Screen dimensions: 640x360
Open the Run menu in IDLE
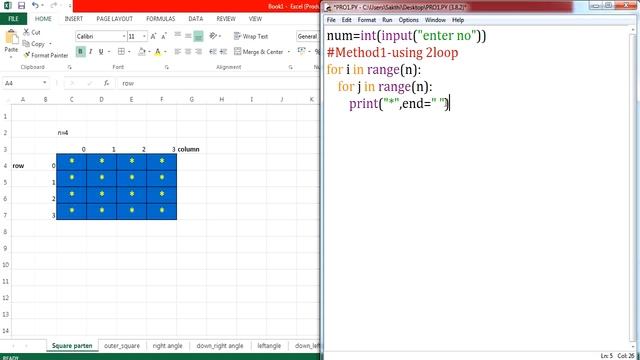tap(387, 20)
